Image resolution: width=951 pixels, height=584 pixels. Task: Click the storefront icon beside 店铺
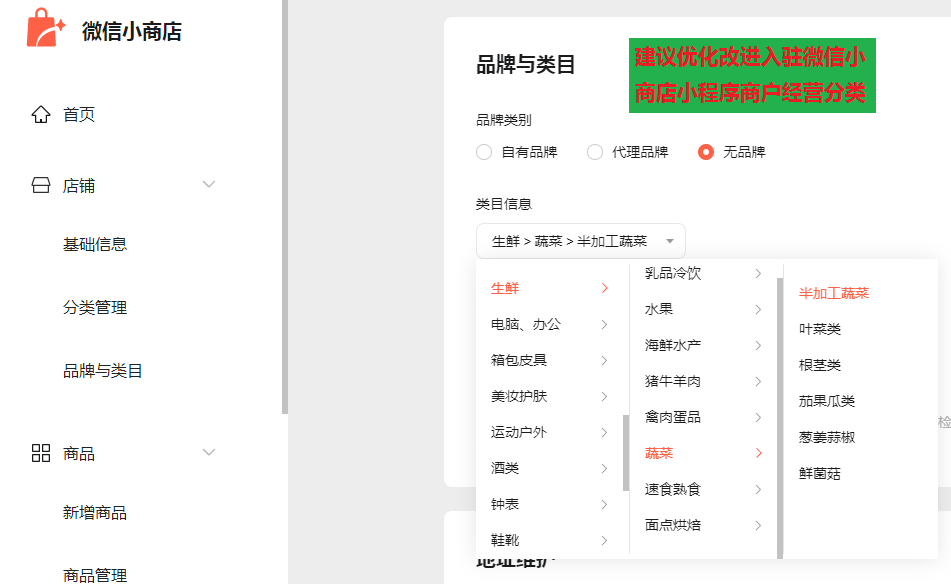coord(41,185)
